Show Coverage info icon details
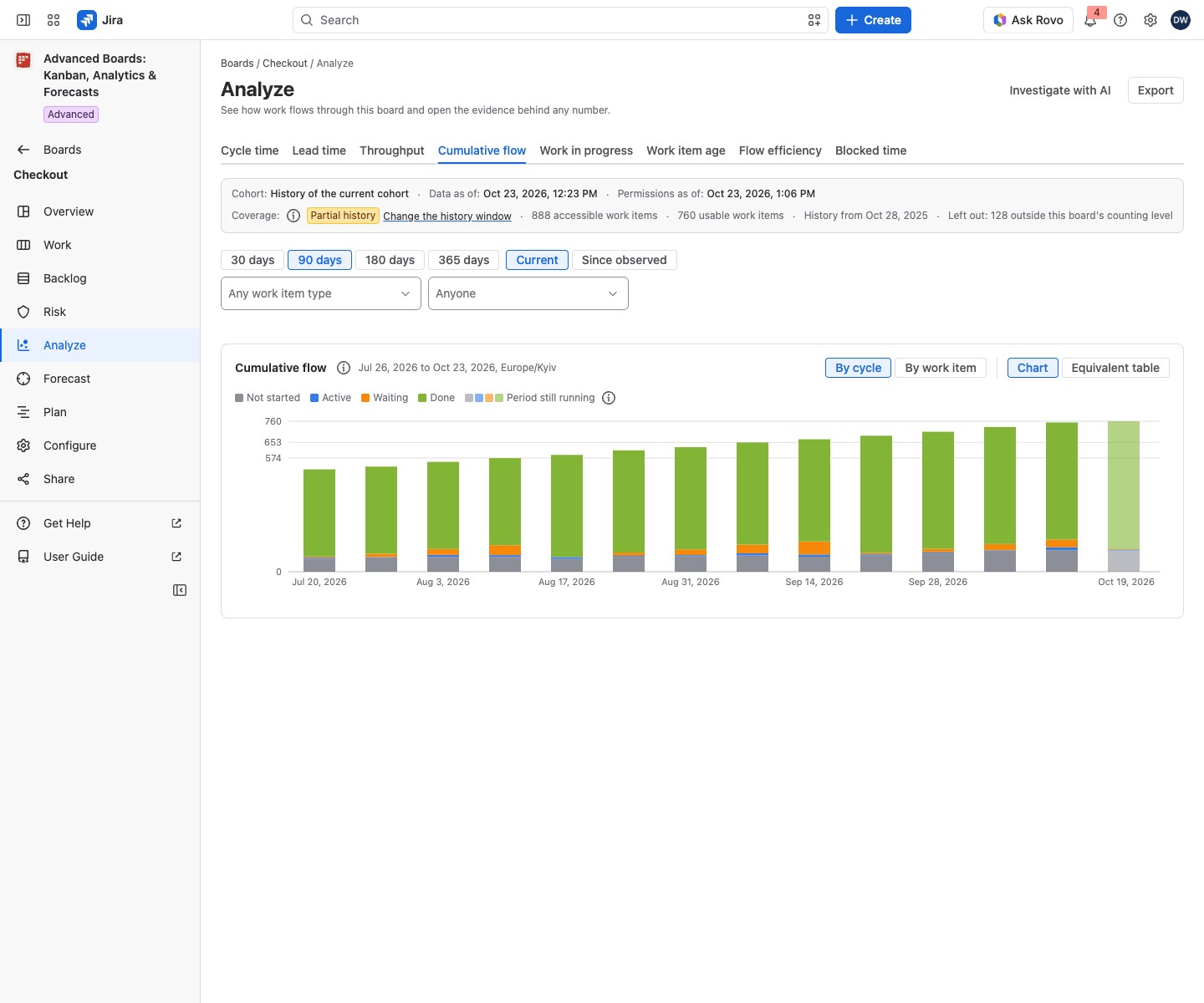The image size is (1204, 1003). click(x=293, y=216)
